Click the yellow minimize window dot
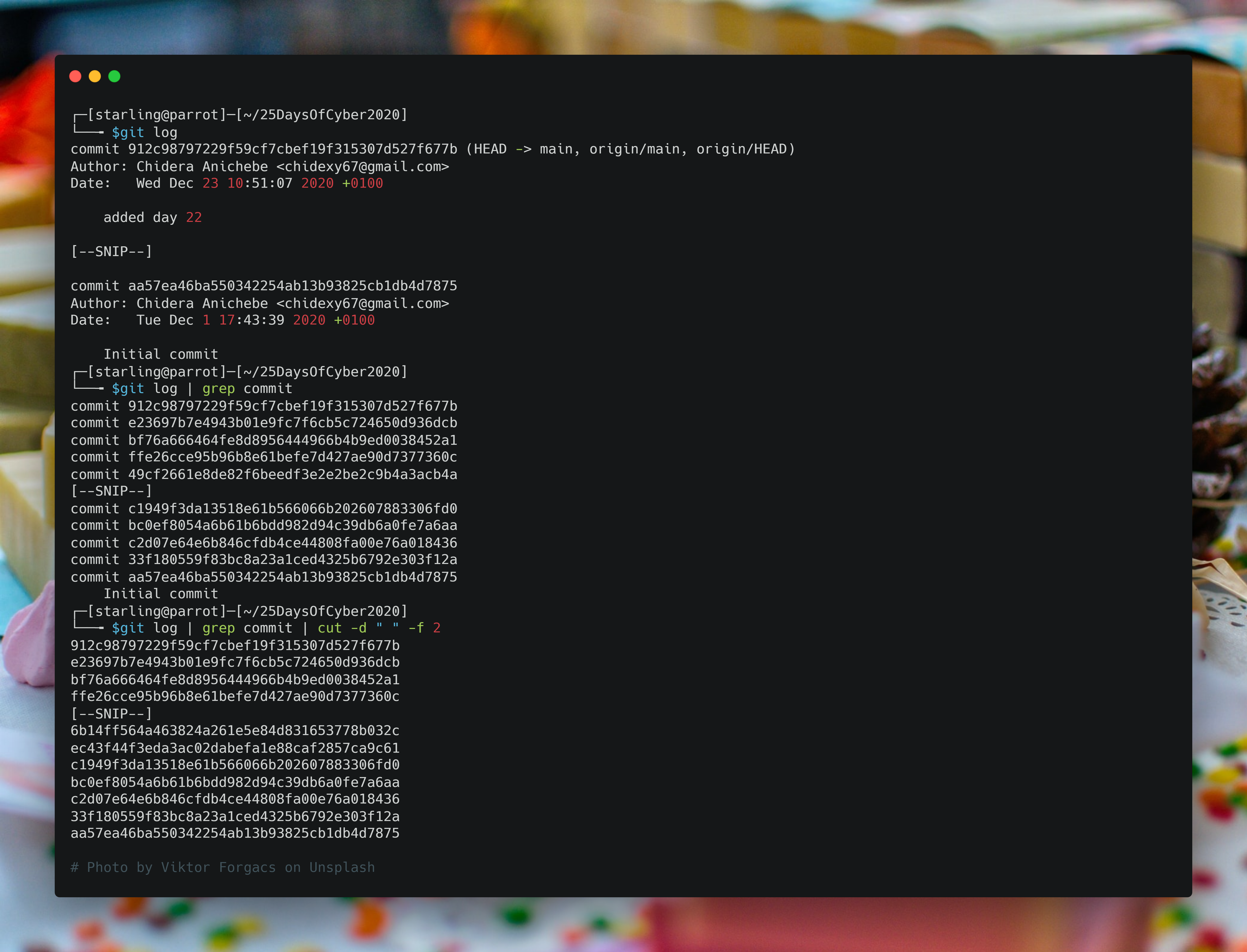Screen dimensions: 1247x952 (x=95, y=76)
